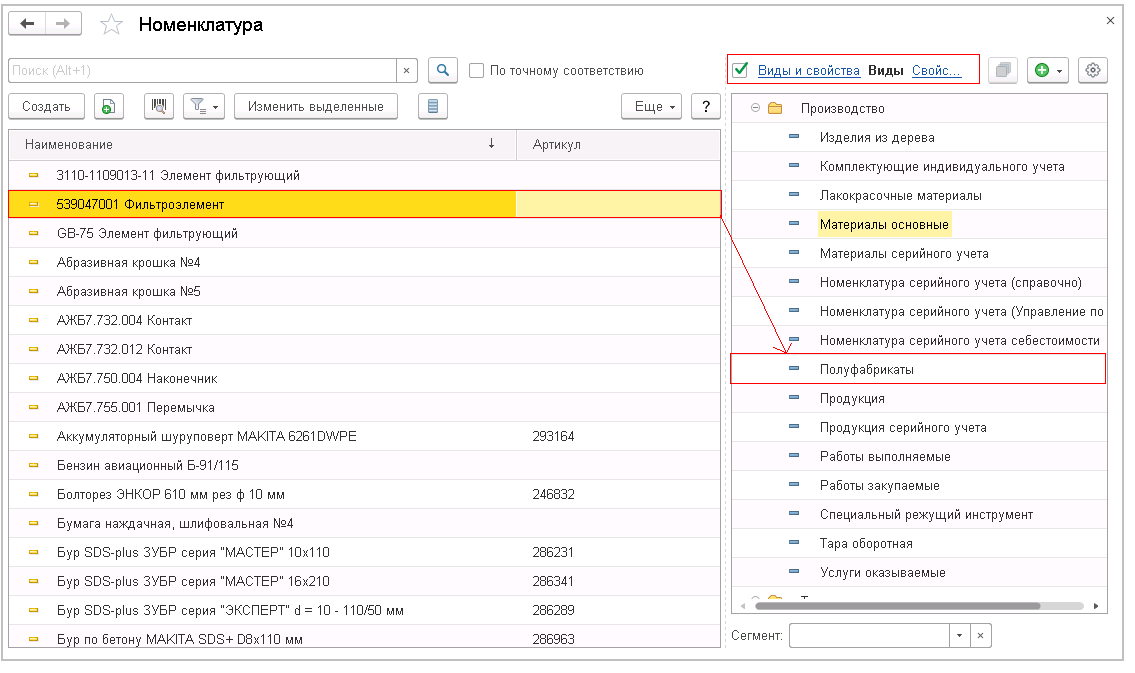Open the Сегмент dropdown list
Viewport: 1135px width, 673px height.
pos(958,636)
